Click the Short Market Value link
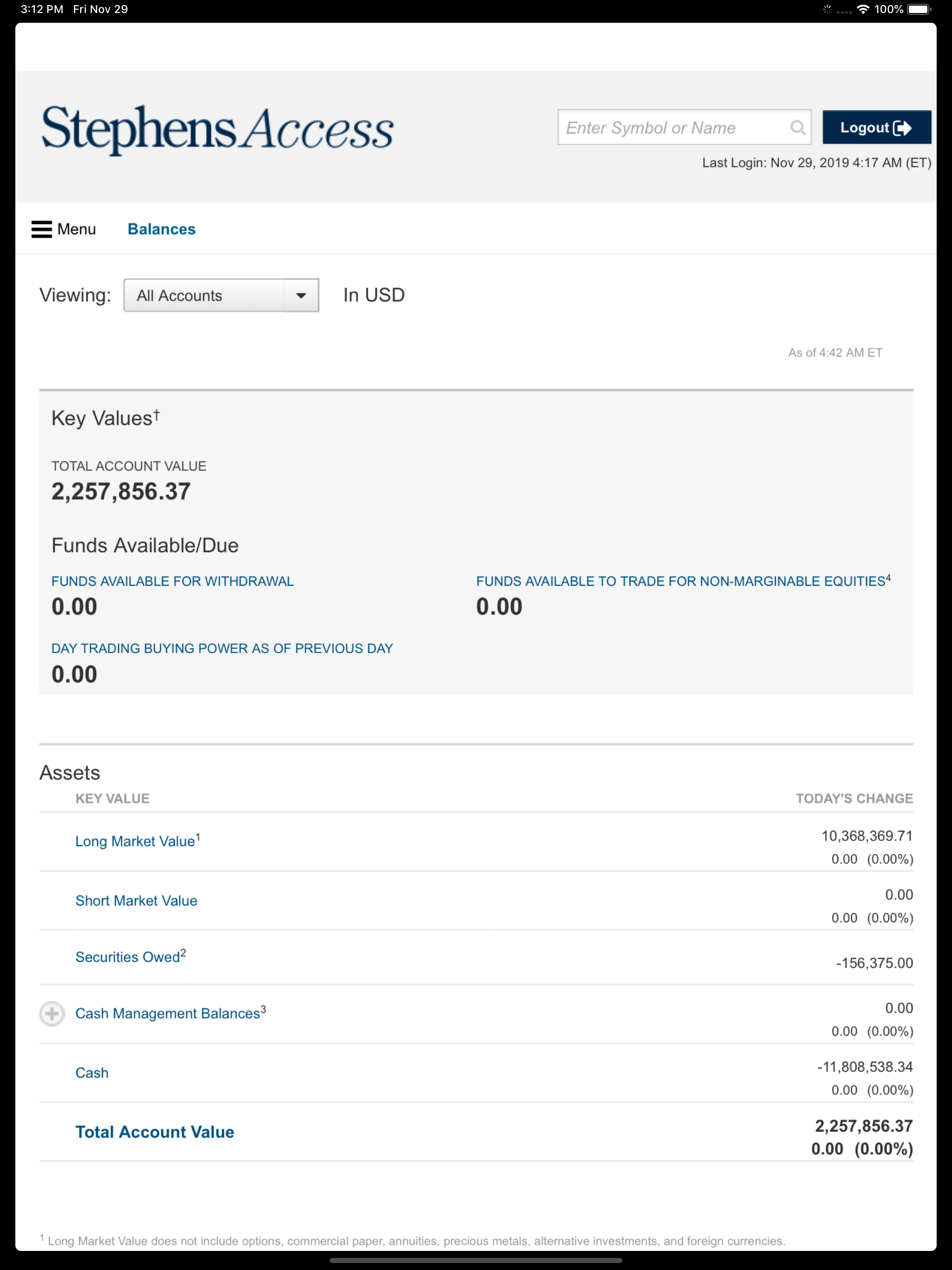Viewport: 952px width, 1270px height. pos(136,900)
